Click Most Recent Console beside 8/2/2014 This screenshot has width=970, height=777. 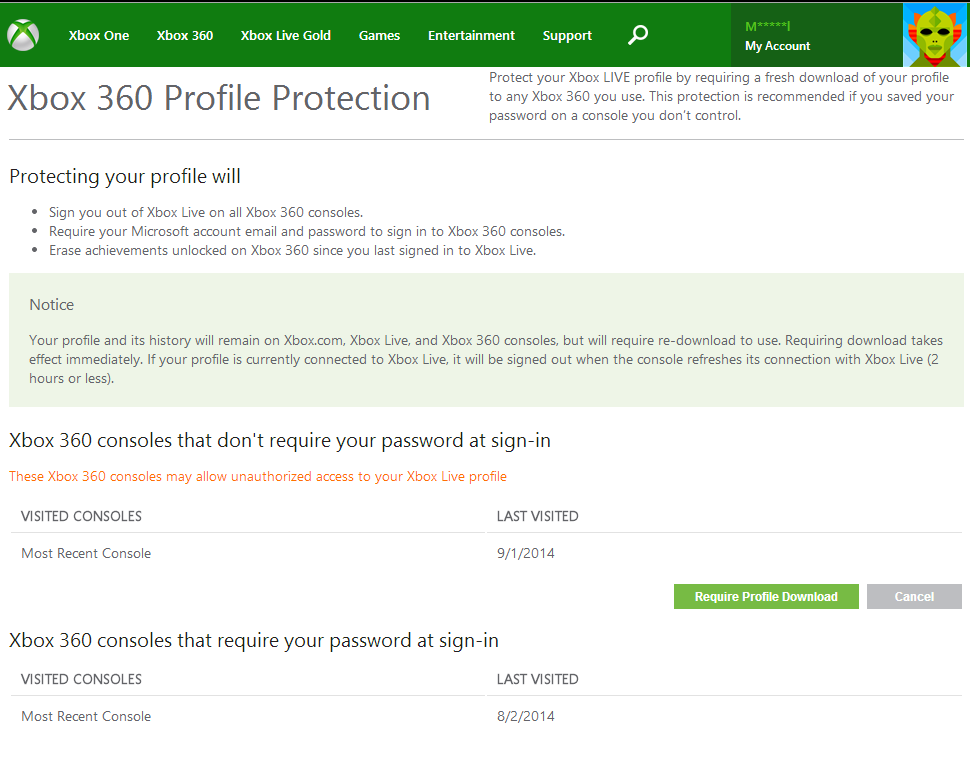86,716
